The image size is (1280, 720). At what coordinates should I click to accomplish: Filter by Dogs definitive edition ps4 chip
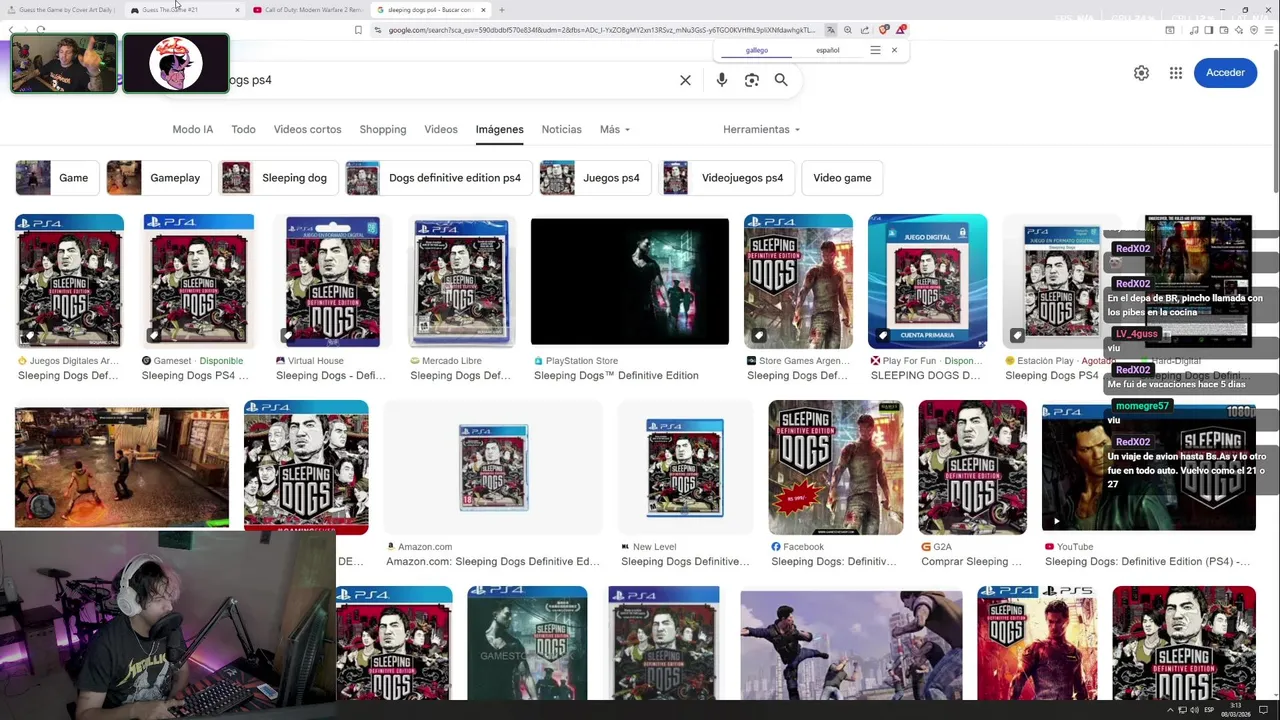coord(437,178)
